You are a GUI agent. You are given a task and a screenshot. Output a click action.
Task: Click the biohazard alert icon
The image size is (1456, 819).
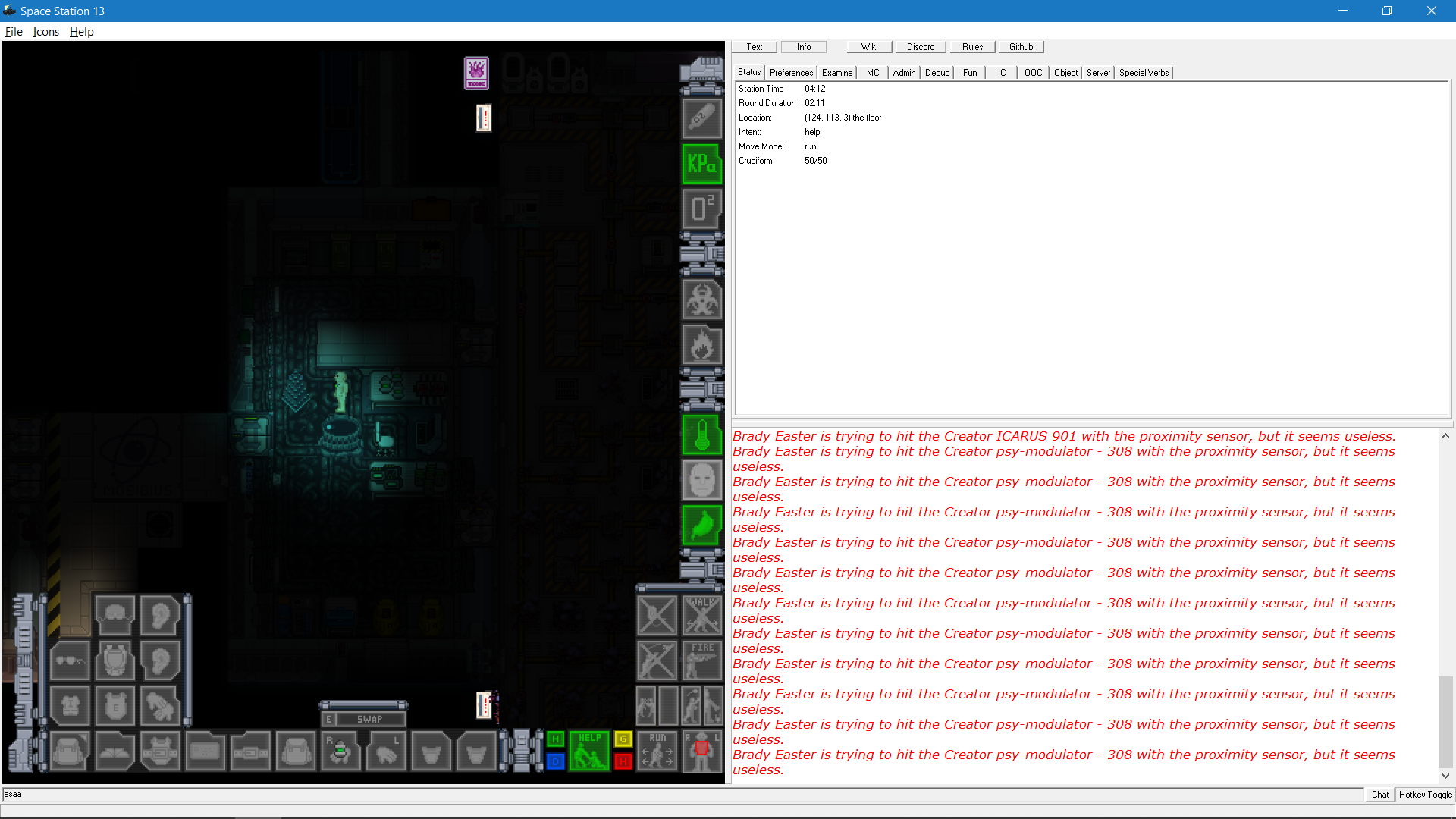[701, 300]
